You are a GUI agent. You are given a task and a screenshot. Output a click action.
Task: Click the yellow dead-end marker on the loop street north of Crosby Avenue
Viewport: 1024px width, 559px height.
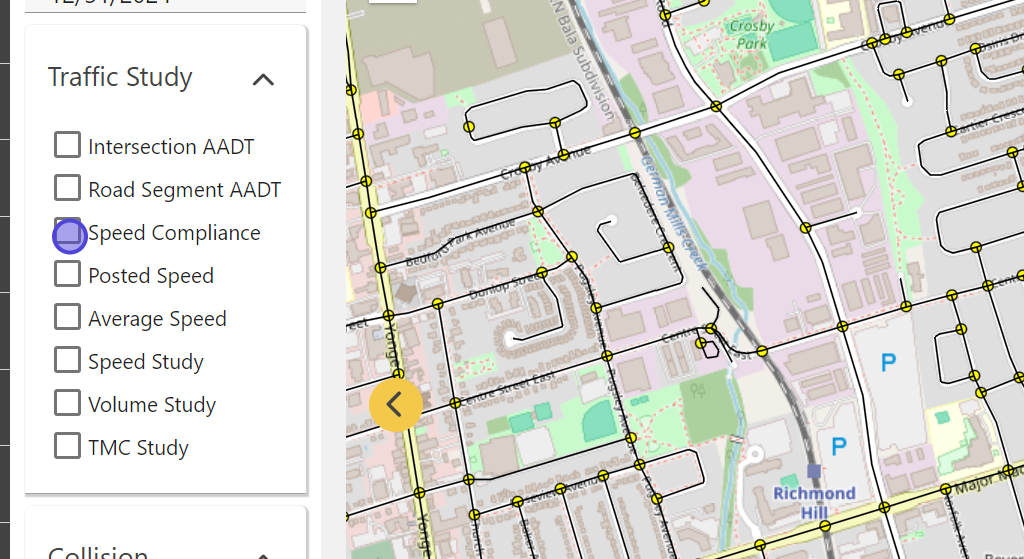(x=469, y=126)
